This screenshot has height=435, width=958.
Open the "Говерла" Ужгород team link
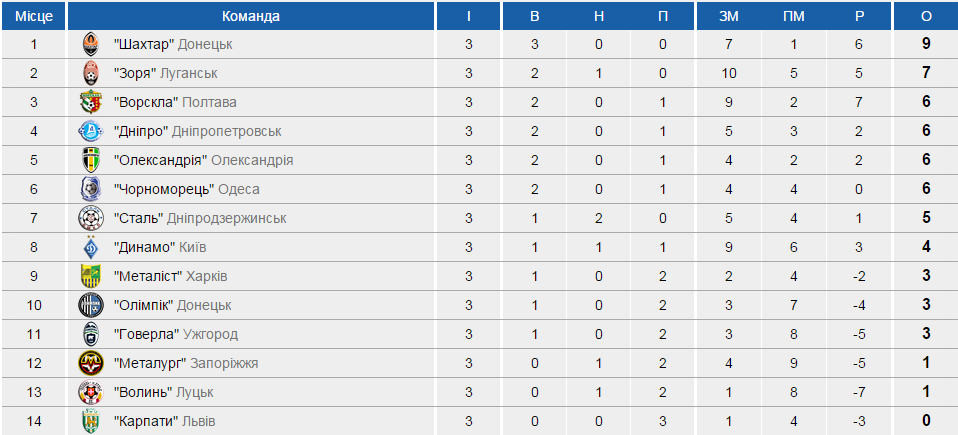click(x=175, y=334)
